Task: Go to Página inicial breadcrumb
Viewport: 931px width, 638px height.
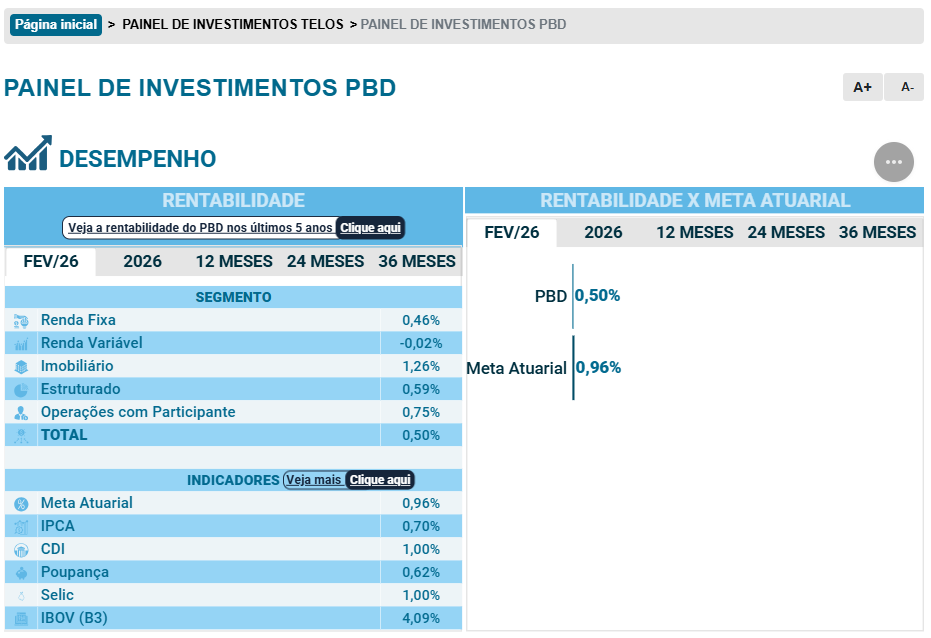Action: point(56,24)
